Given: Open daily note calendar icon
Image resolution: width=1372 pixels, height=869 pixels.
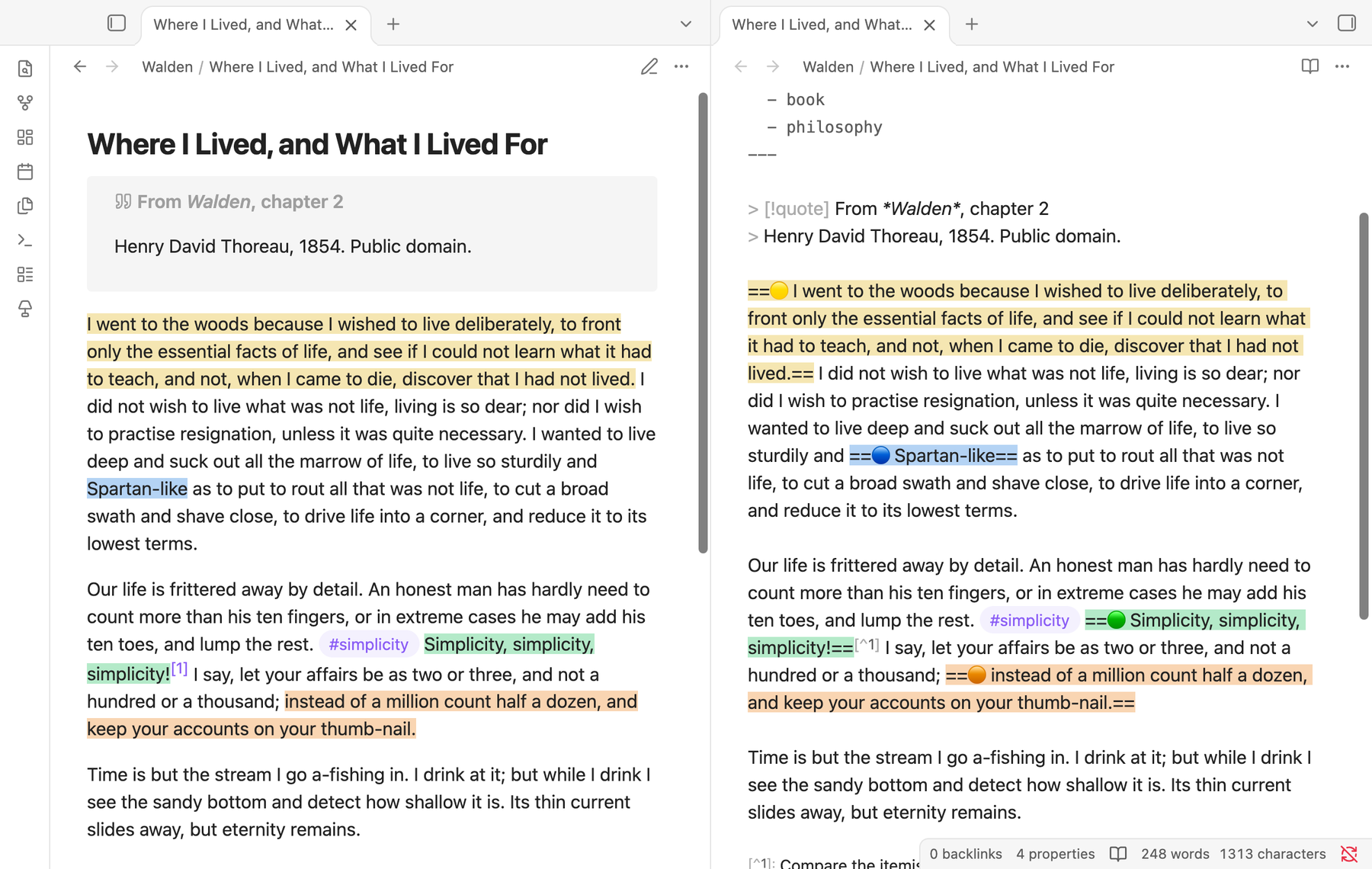Looking at the screenshot, I should click(x=25, y=172).
